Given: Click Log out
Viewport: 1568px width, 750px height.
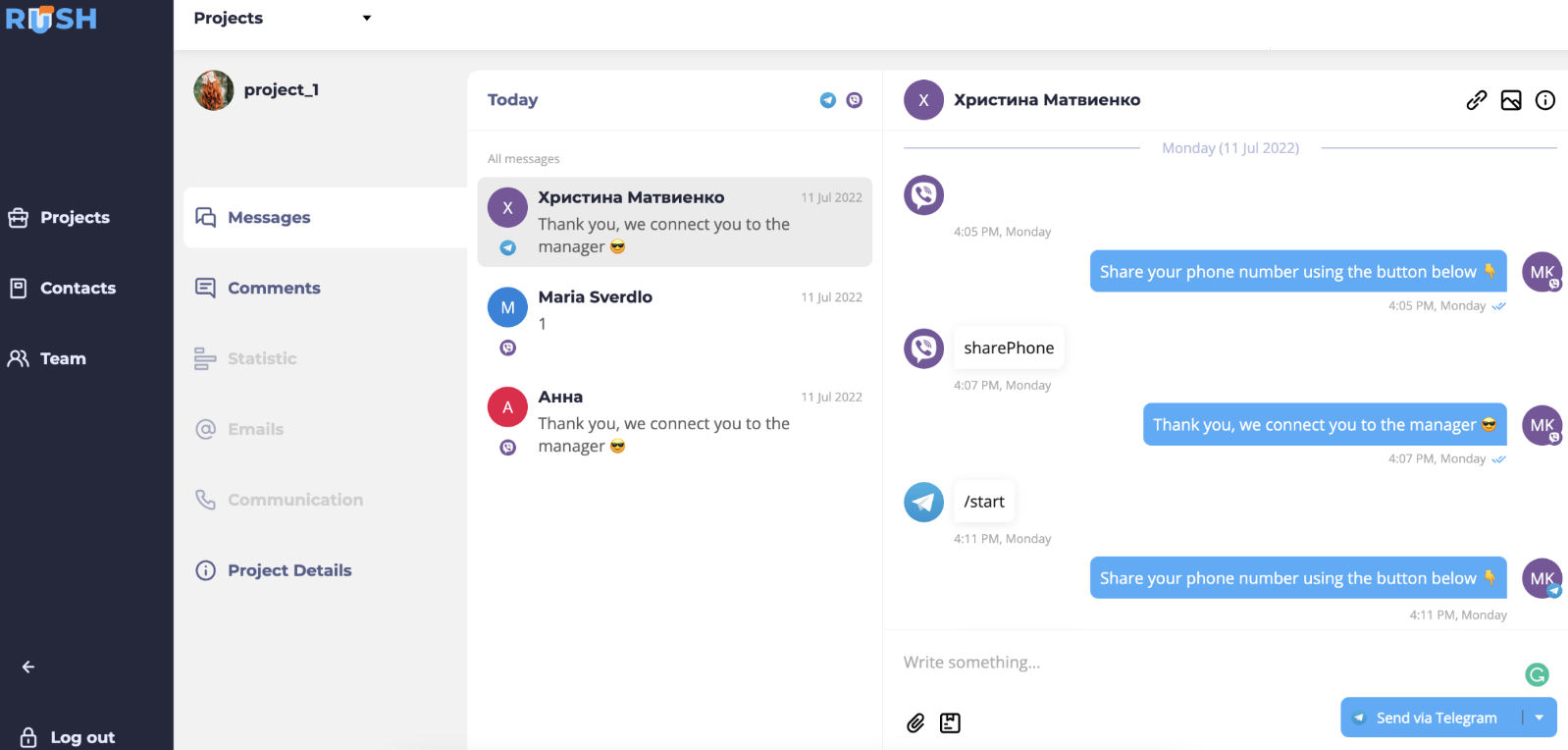Looking at the screenshot, I should [x=82, y=737].
